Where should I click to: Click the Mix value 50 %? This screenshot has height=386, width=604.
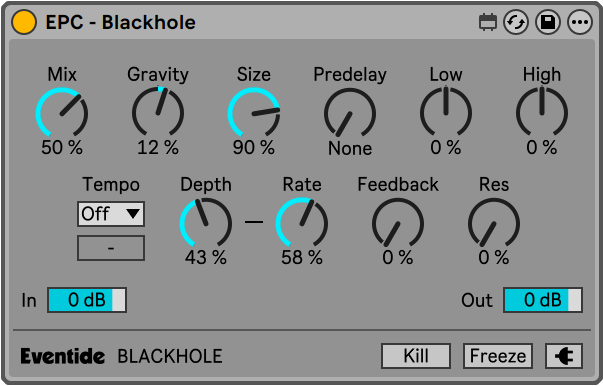click(62, 148)
